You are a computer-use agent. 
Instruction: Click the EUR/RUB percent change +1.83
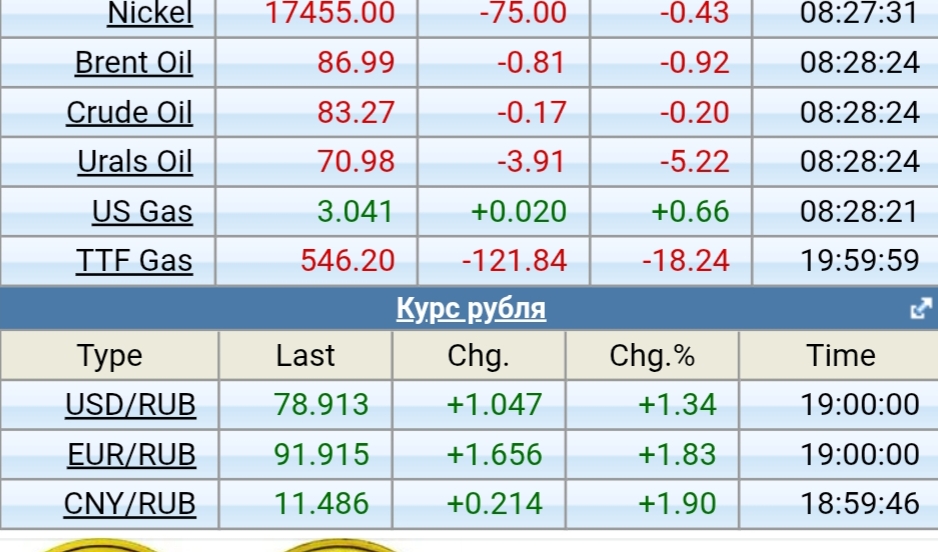[x=678, y=455]
